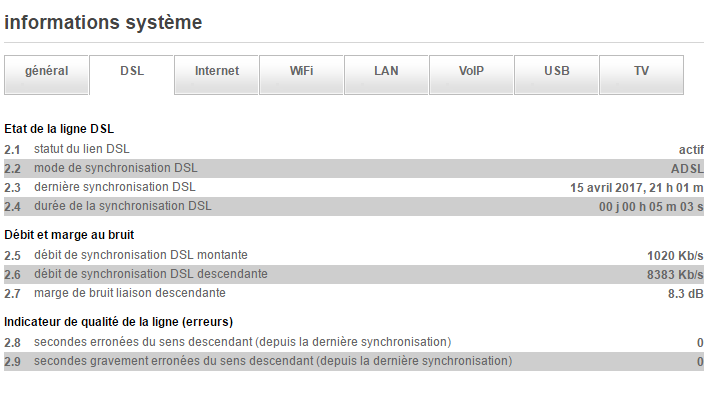Go to the WiFi tab
Viewport: 716px width, 403px height.
301,72
